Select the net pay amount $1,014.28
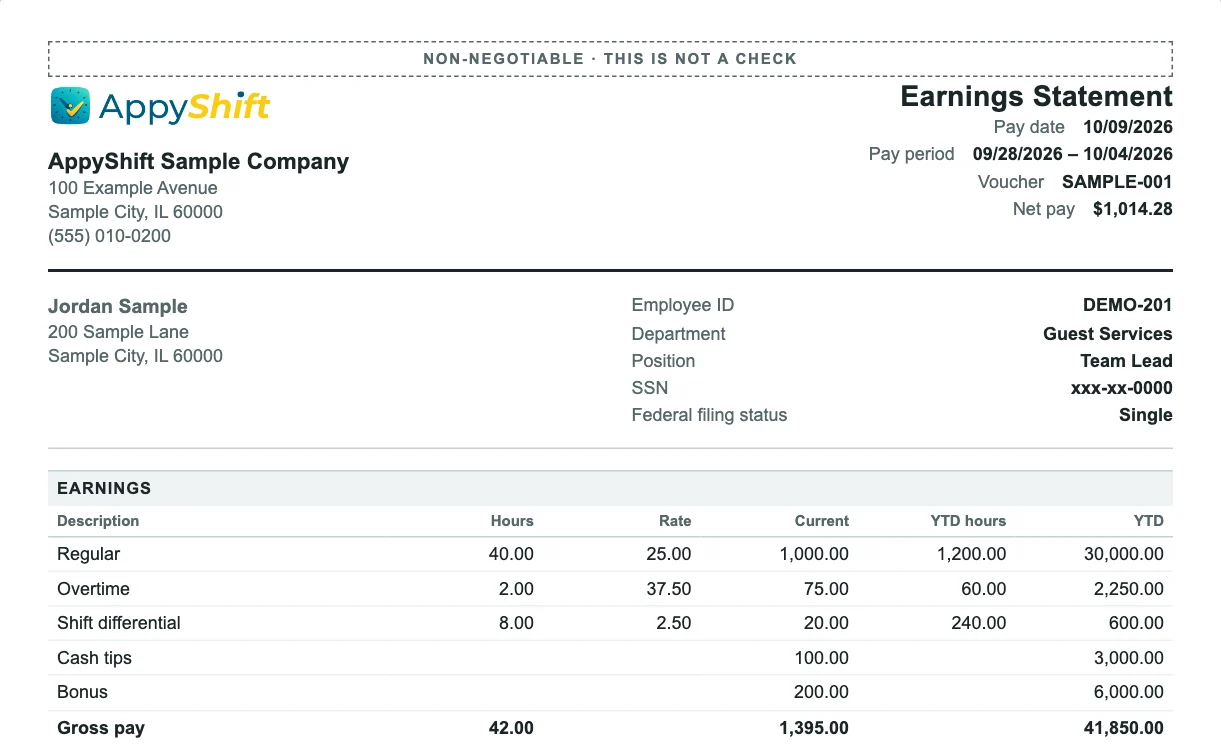This screenshot has width=1221, height=750. [x=1133, y=209]
